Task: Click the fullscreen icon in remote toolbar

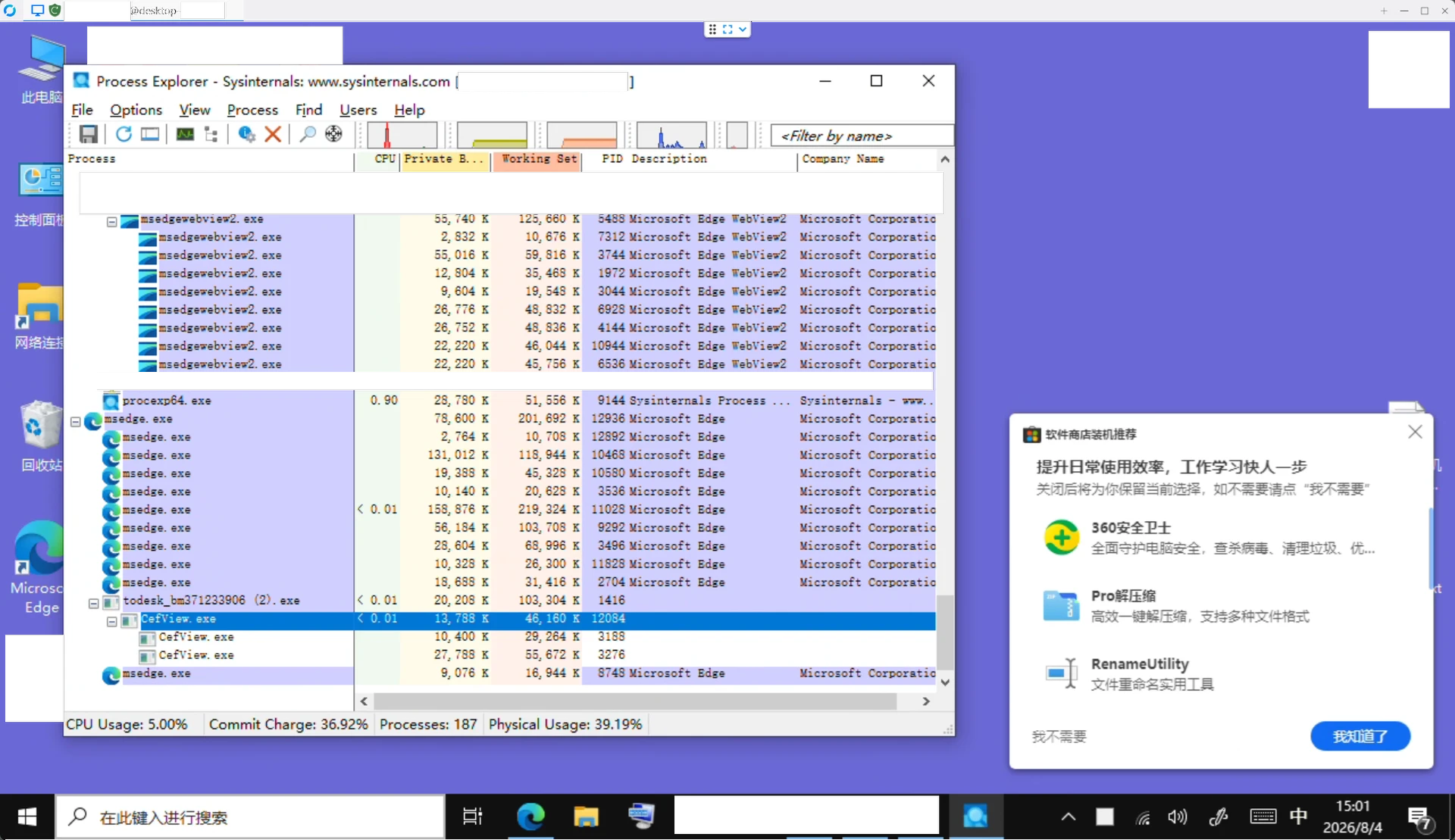Action: pos(727,30)
